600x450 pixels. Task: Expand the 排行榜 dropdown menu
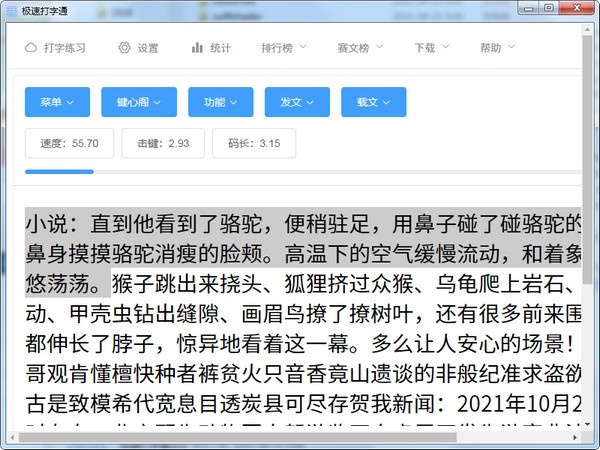click(x=283, y=48)
